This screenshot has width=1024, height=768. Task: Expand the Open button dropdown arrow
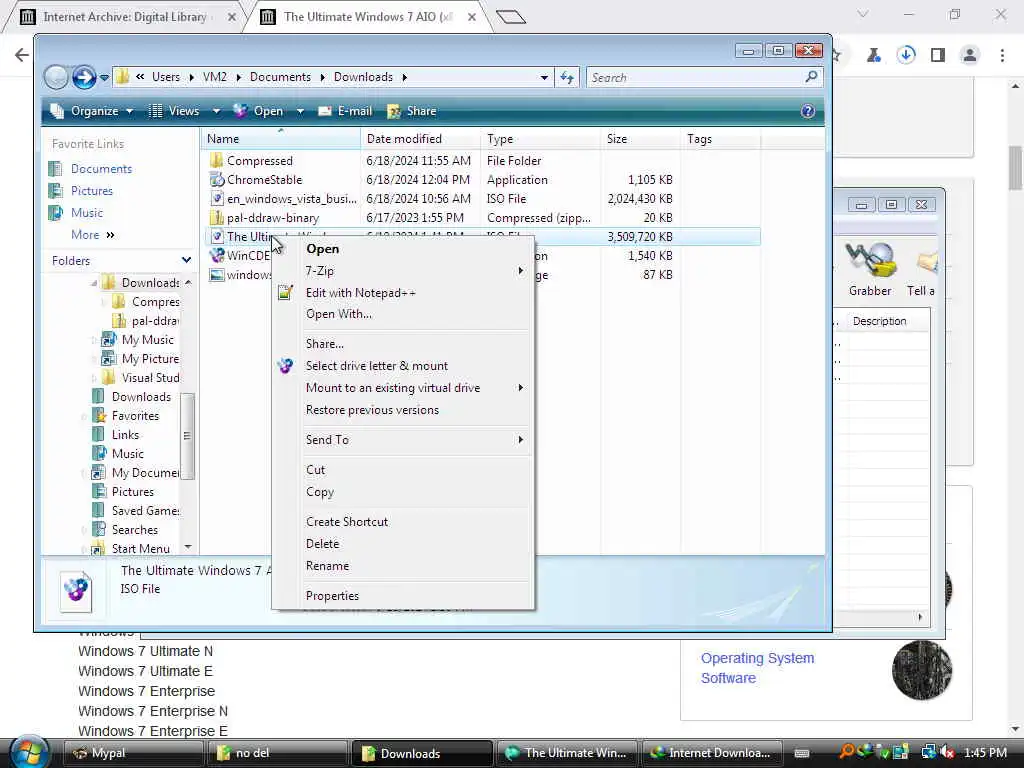(300, 112)
